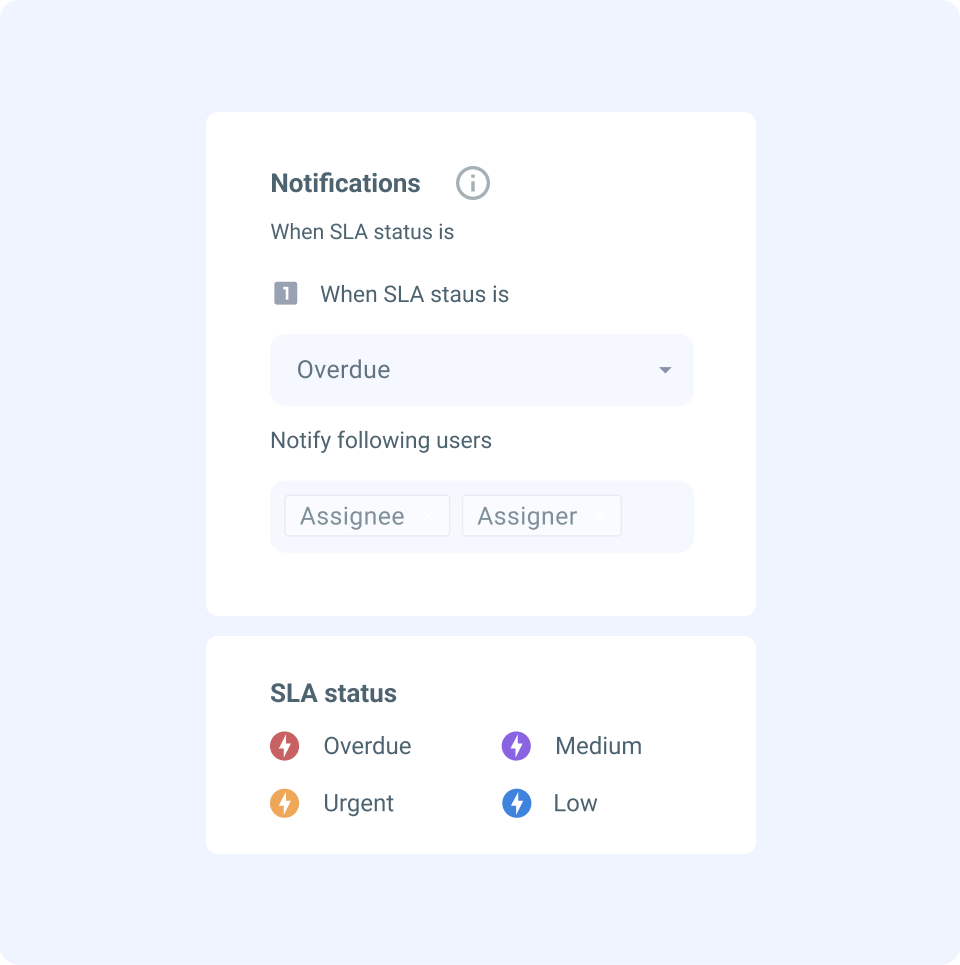Expand the Overdue status dropdown
Viewport: 960px width, 965px height.
tap(481, 370)
